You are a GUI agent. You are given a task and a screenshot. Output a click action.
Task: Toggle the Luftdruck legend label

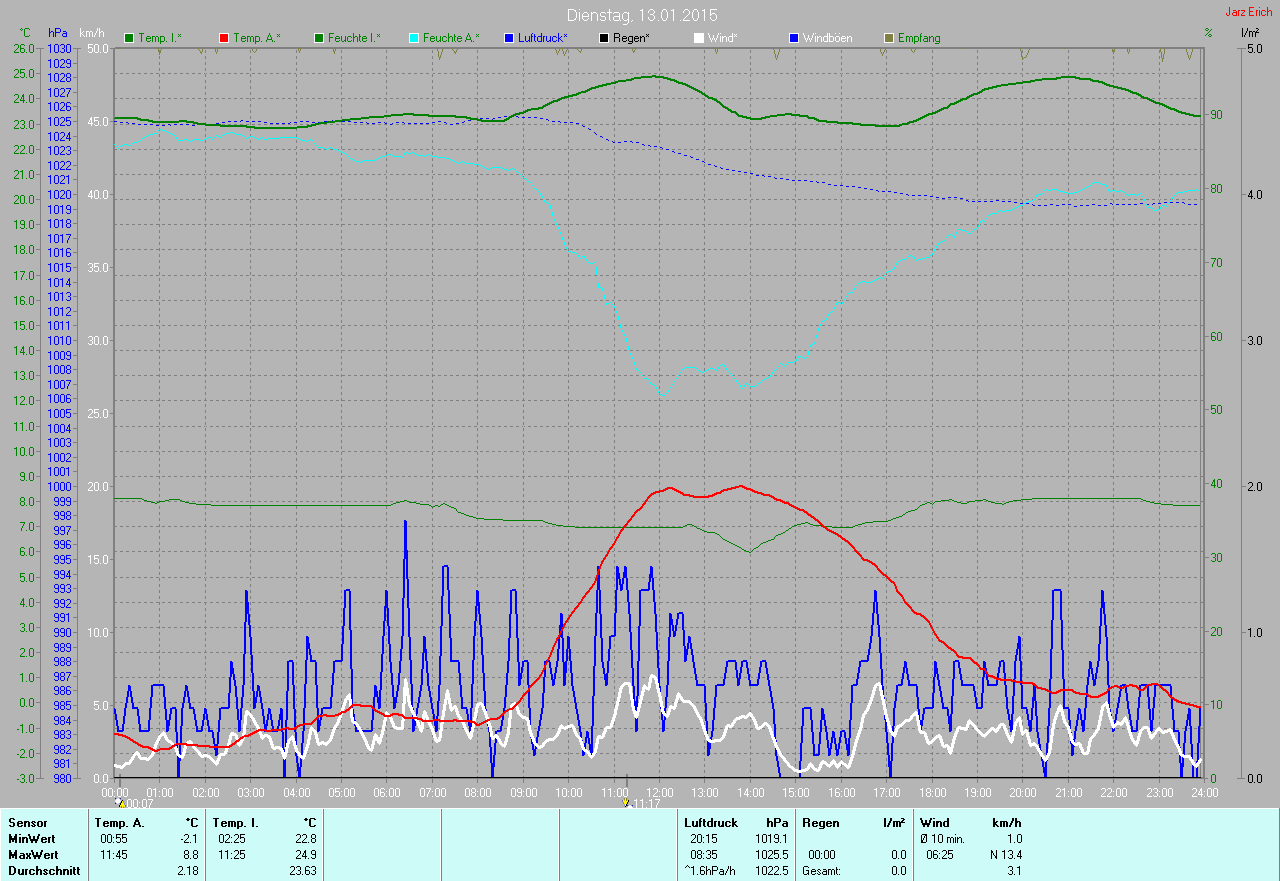[x=542, y=38]
